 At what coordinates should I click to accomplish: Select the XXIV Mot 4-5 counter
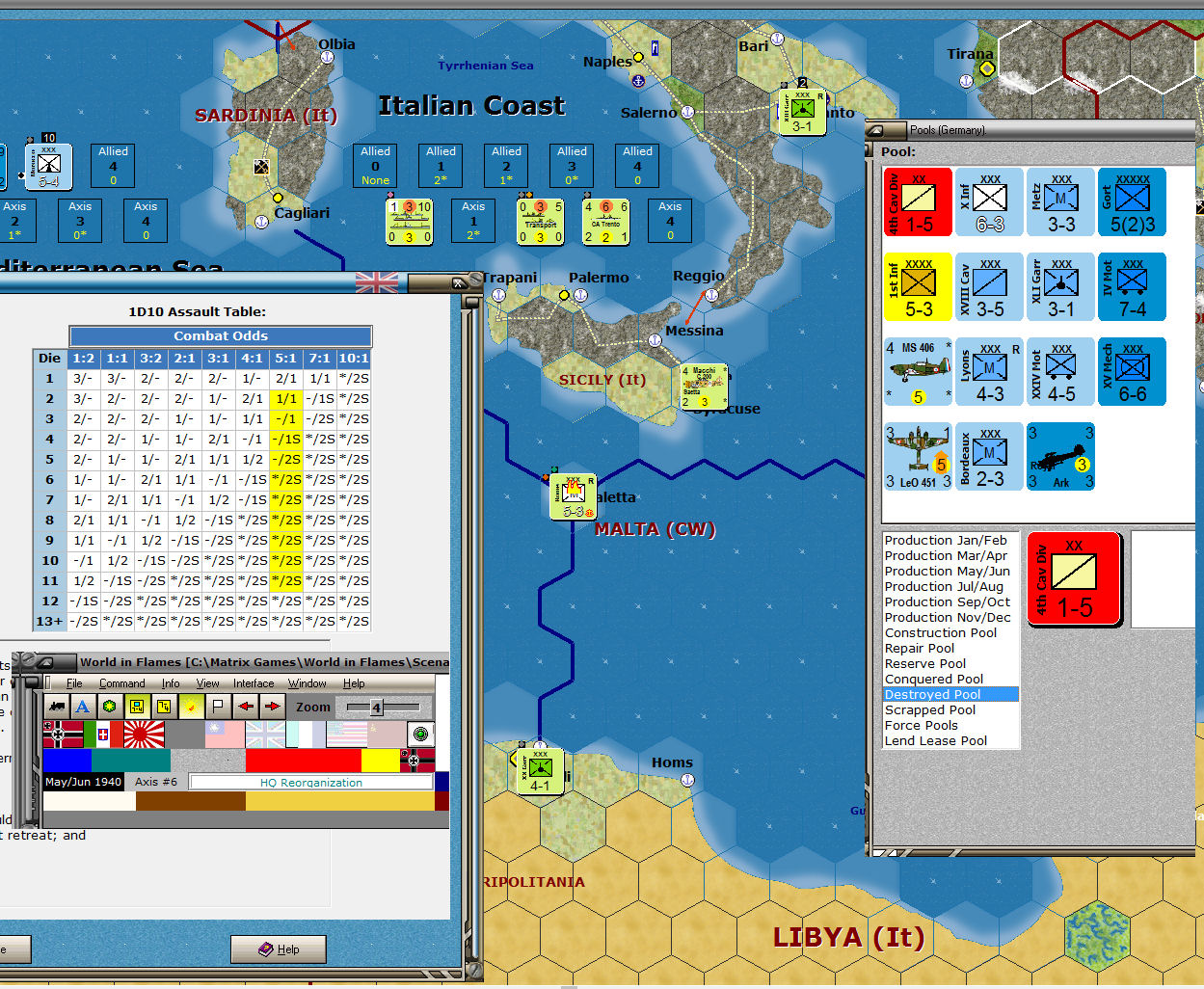(1060, 371)
